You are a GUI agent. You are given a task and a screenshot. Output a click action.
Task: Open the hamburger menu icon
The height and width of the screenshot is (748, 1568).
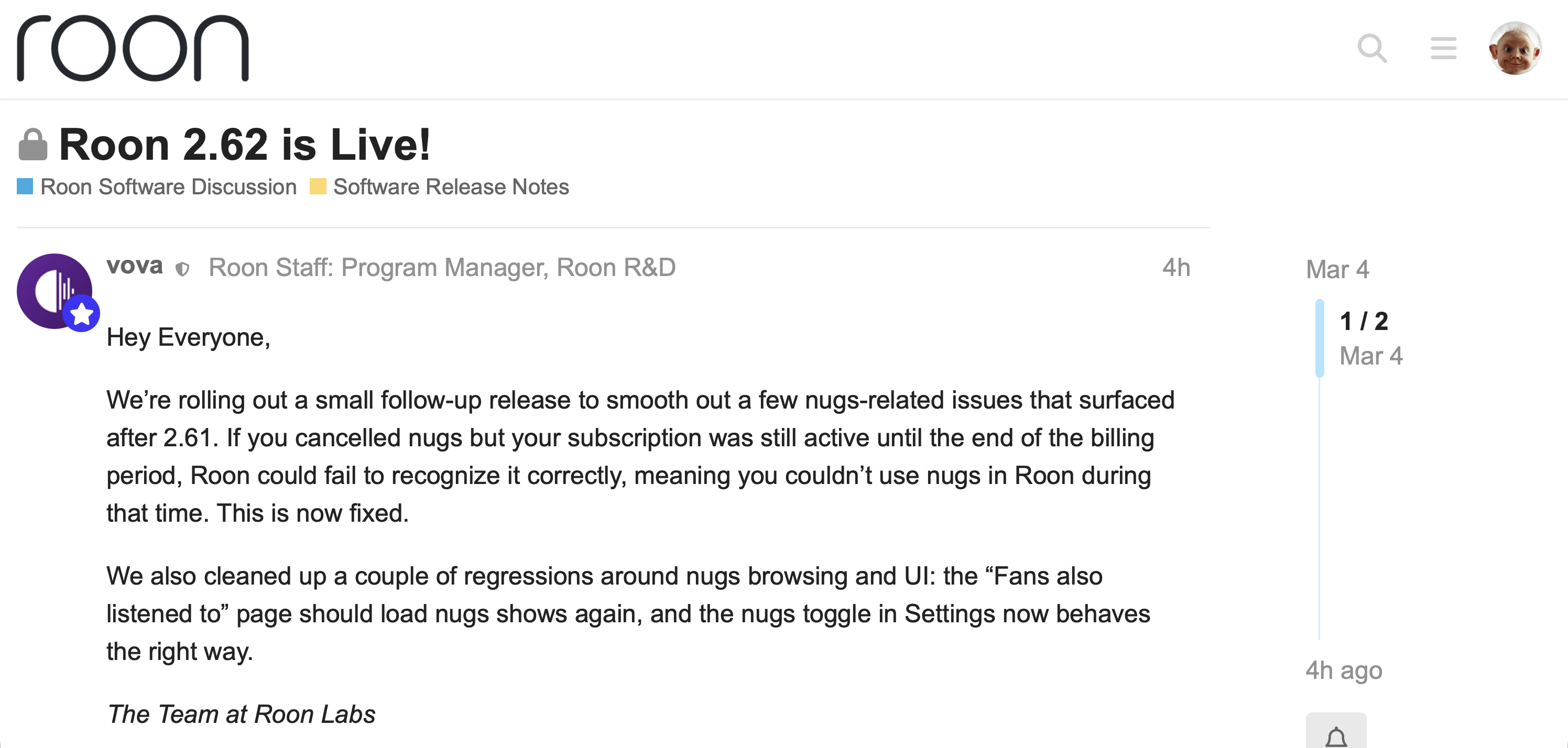click(1443, 48)
